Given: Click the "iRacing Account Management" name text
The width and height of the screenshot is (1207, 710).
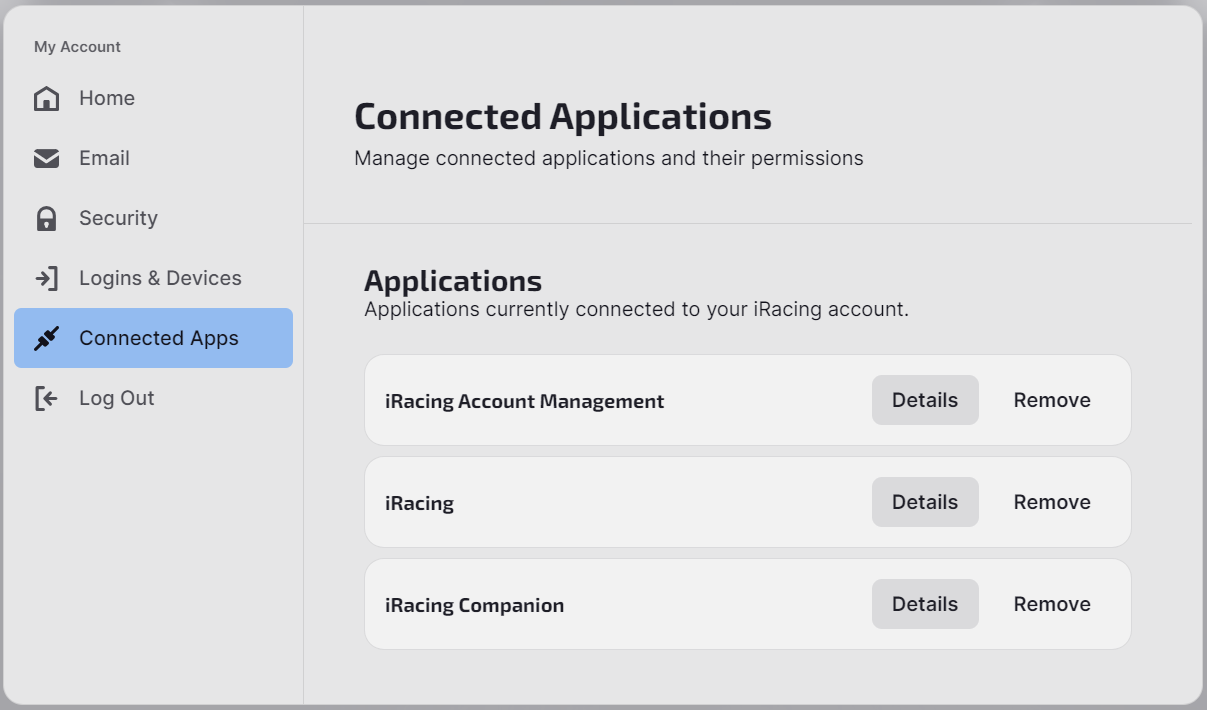Looking at the screenshot, I should tap(524, 401).
